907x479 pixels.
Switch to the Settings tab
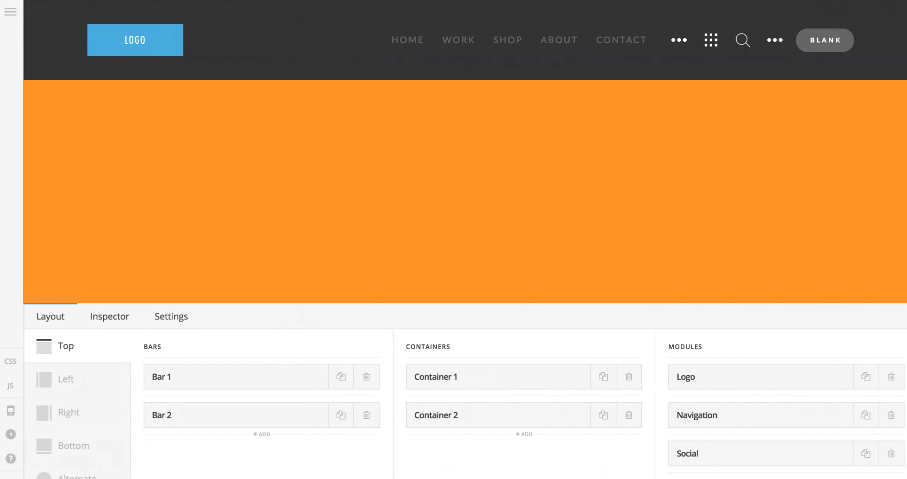[171, 316]
